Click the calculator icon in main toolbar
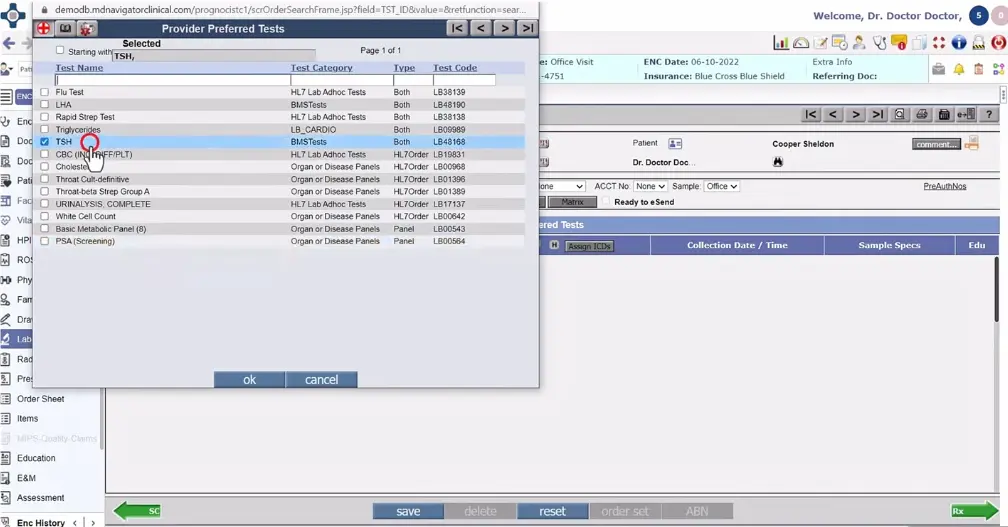Image resolution: width=1008 pixels, height=527 pixels. pos(944,114)
